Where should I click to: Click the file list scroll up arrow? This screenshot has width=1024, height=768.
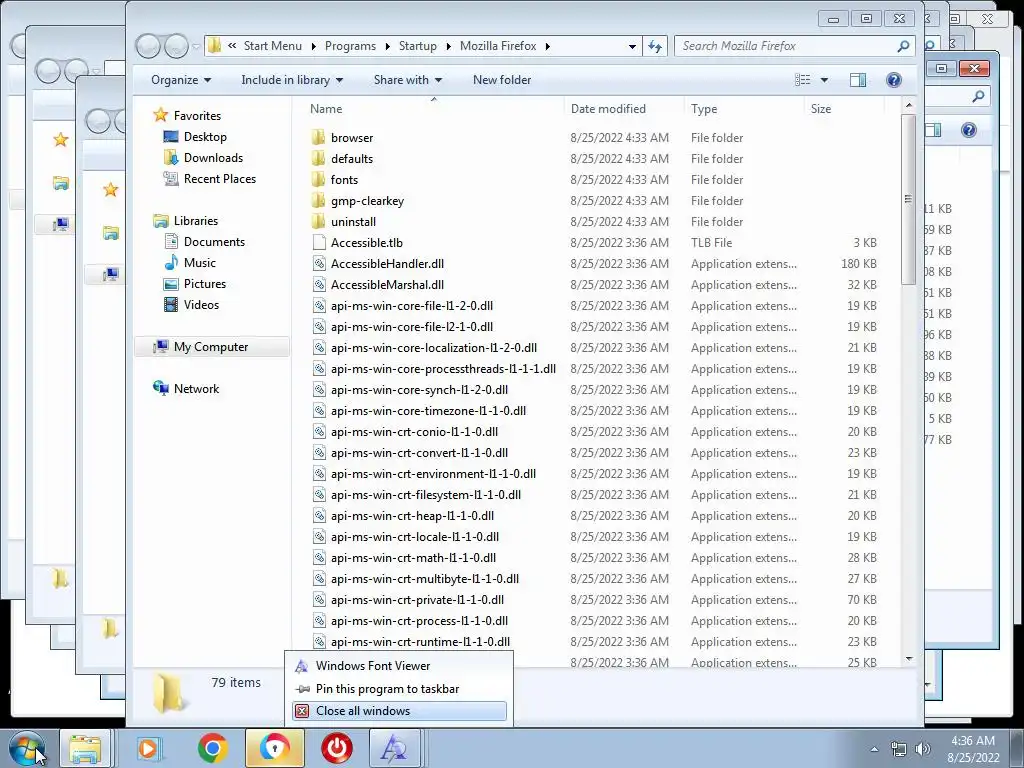(x=908, y=105)
